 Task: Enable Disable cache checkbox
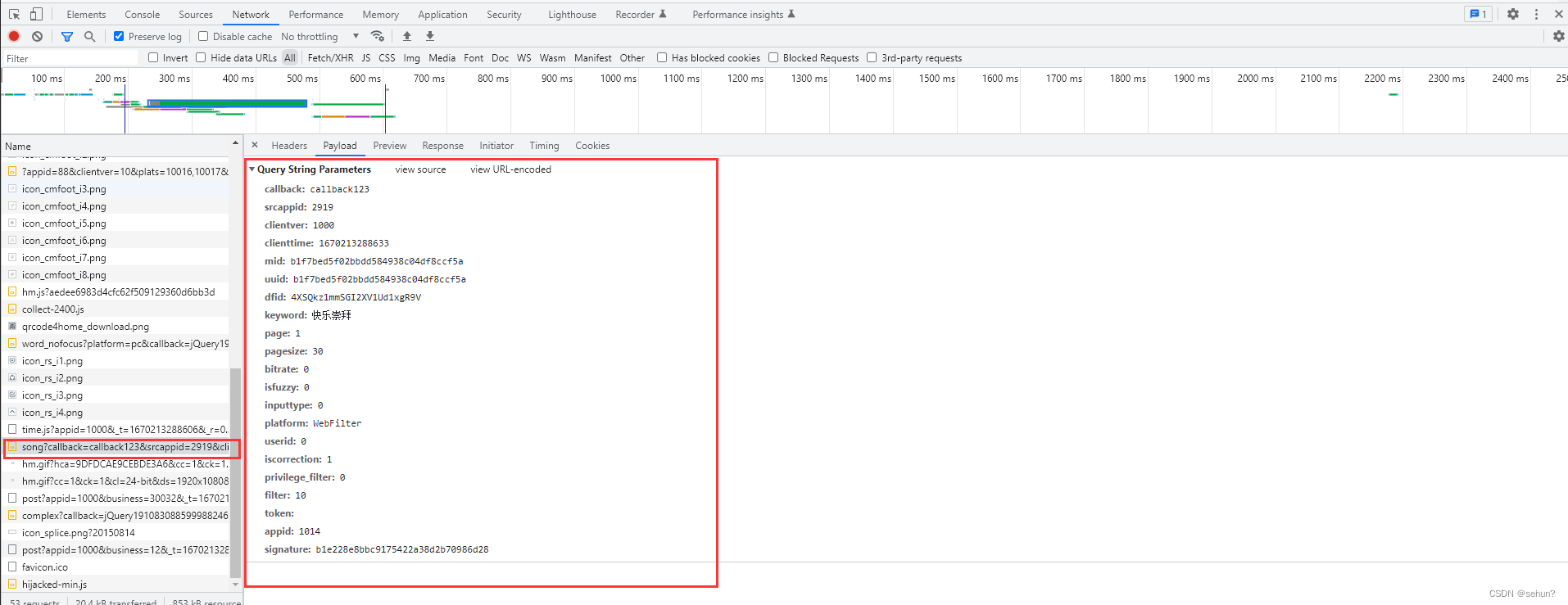click(203, 36)
